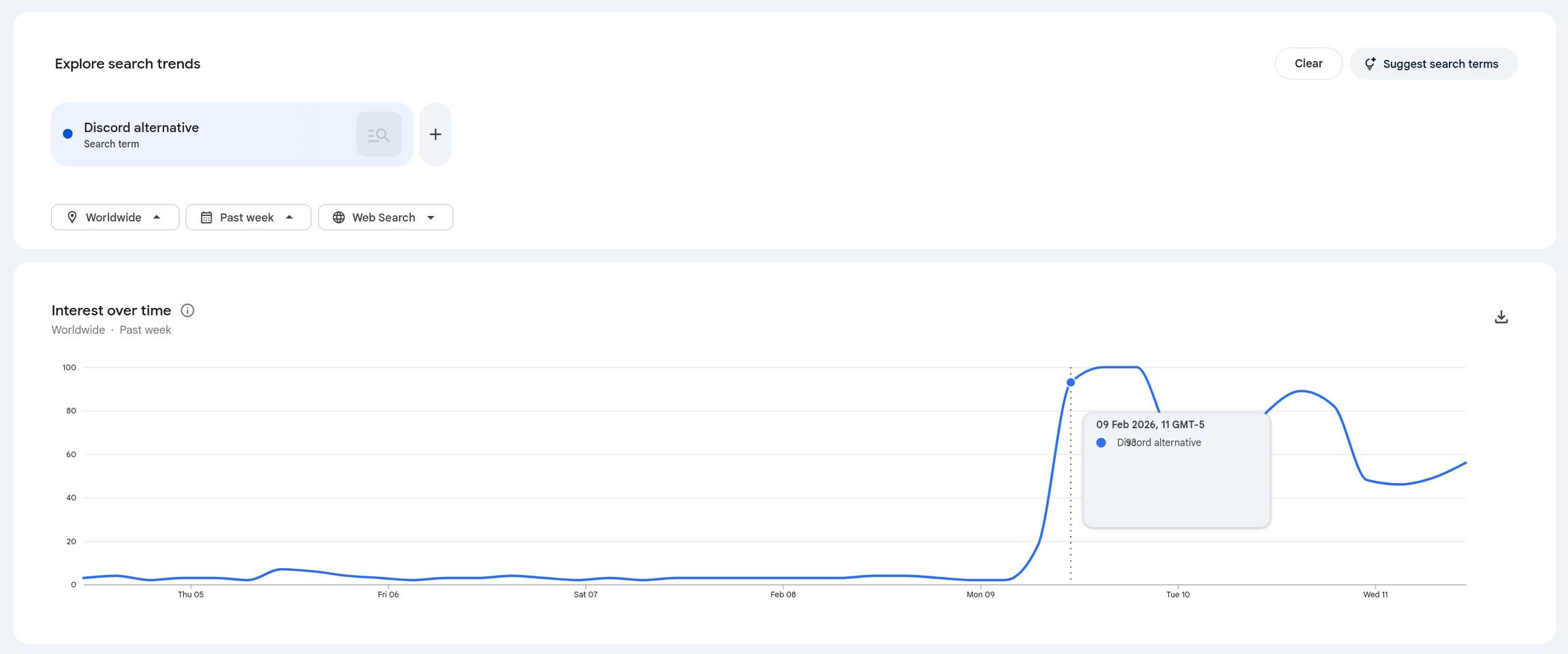Click the Thu 05 date label on axis
The height and width of the screenshot is (654, 1568).
tap(191, 595)
